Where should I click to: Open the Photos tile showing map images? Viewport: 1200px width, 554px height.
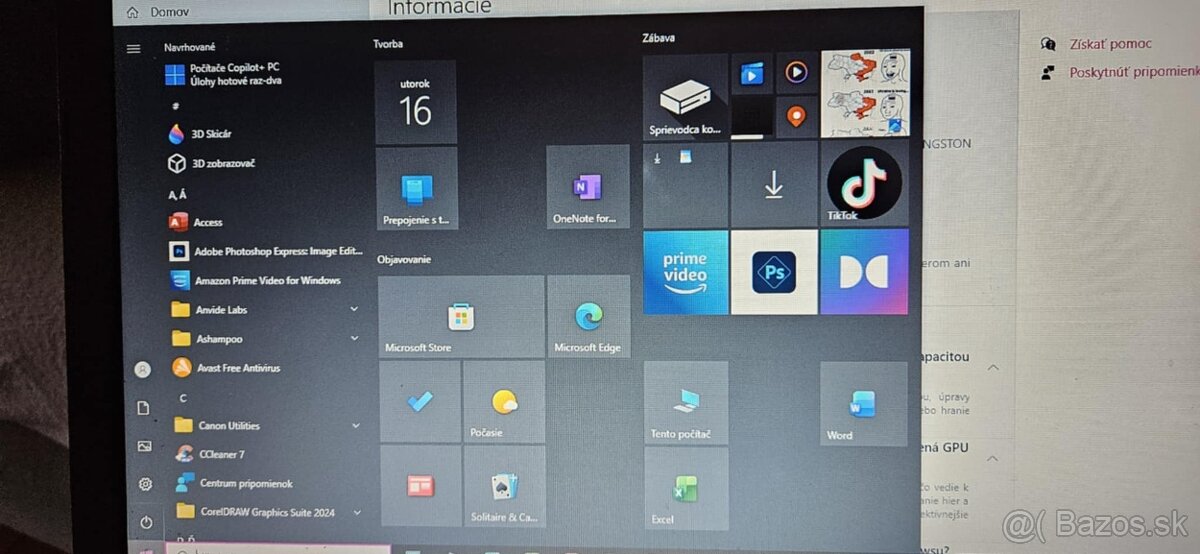866,94
